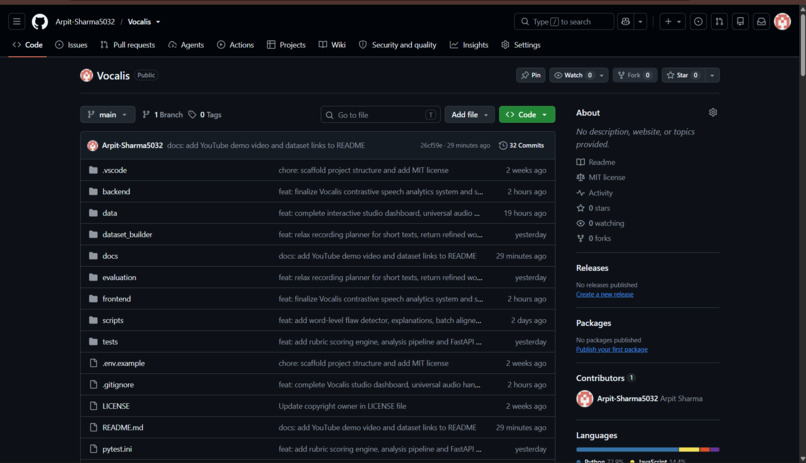Open the notifications inbox icon
This screenshot has width=806, height=463.
pos(761,22)
